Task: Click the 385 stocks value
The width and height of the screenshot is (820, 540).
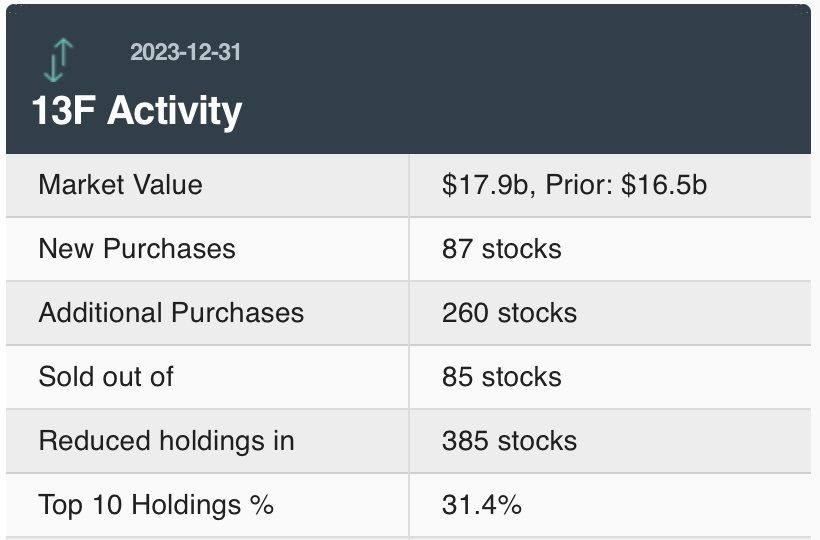Action: [x=509, y=441]
